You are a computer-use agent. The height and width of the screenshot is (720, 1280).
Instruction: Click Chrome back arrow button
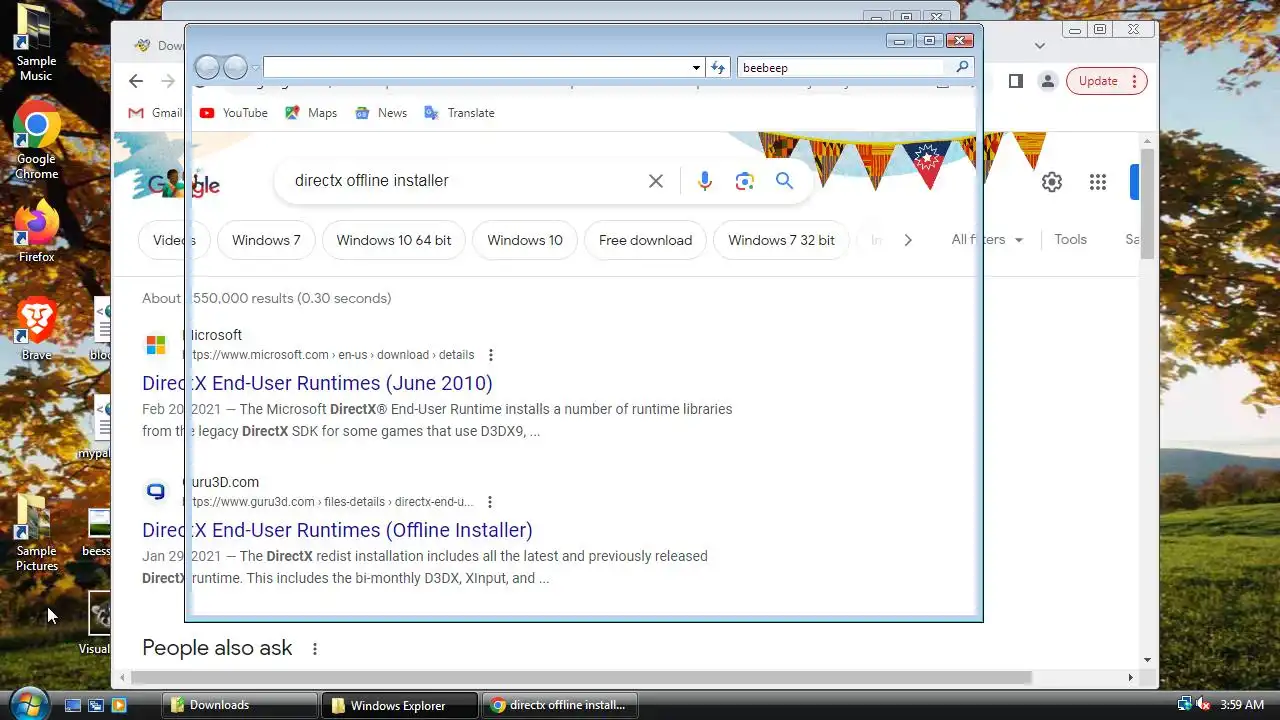pos(136,81)
